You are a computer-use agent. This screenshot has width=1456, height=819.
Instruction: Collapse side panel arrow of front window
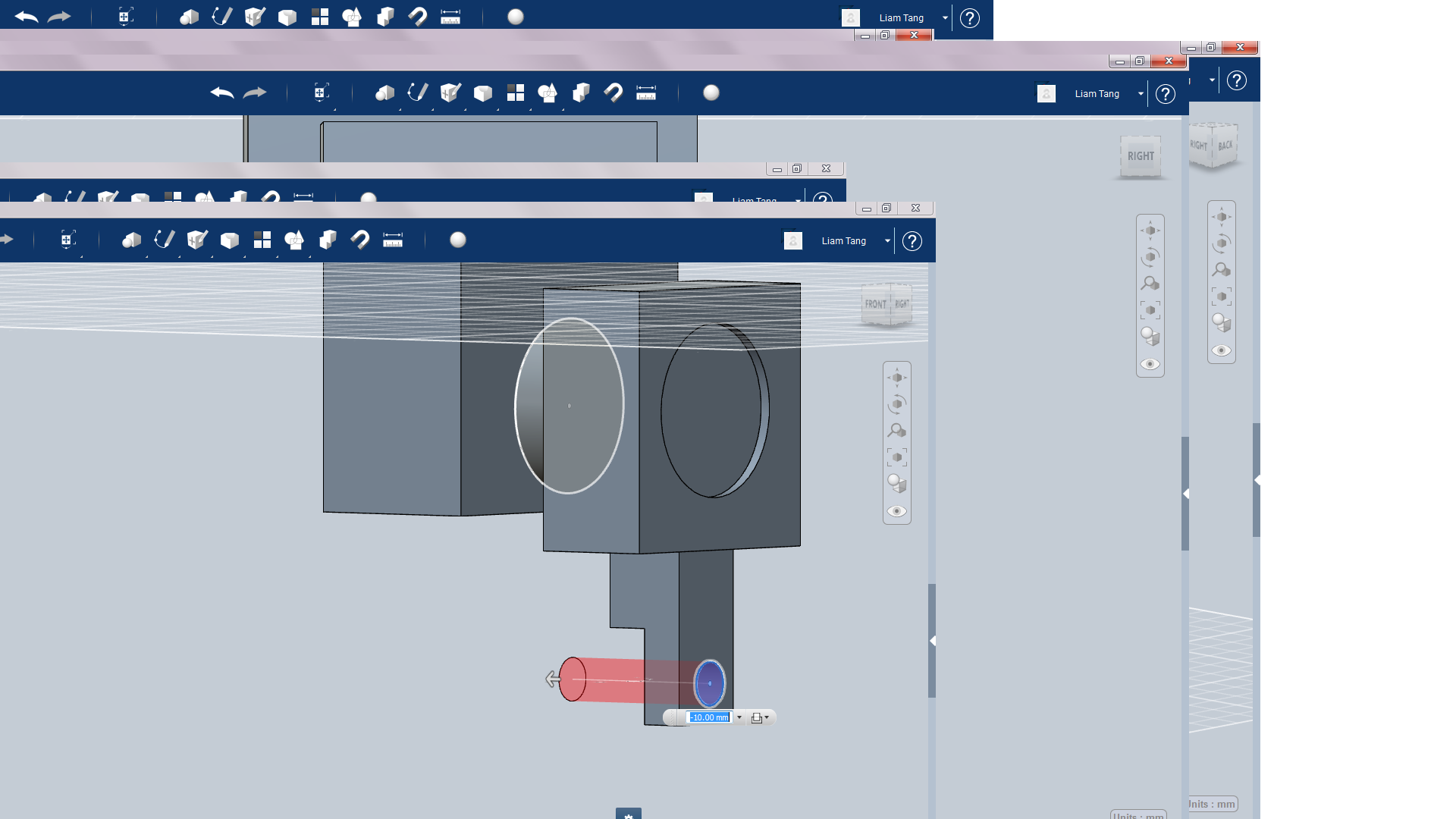pos(932,641)
